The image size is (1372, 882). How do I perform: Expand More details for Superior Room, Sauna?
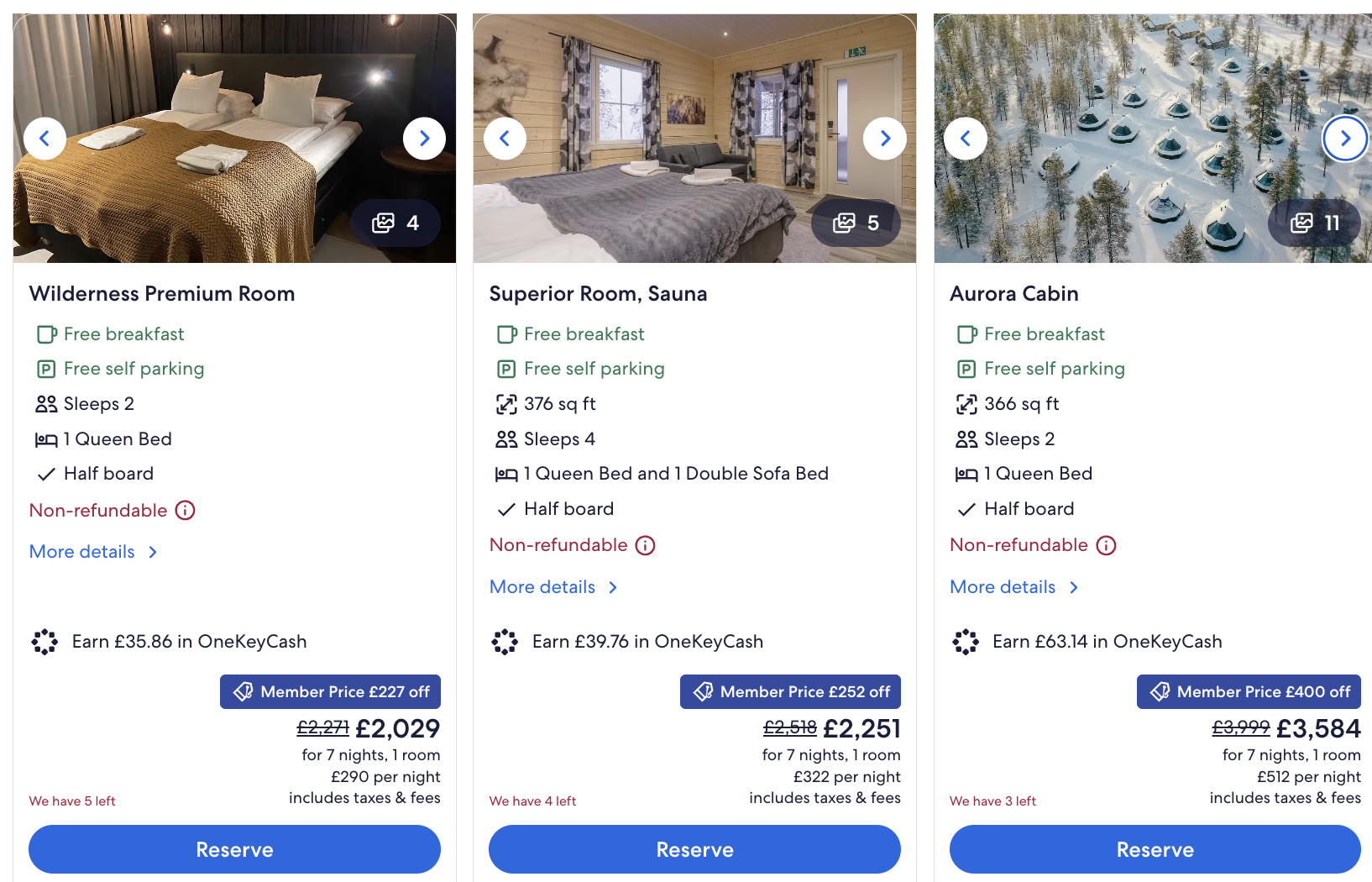[x=542, y=586]
